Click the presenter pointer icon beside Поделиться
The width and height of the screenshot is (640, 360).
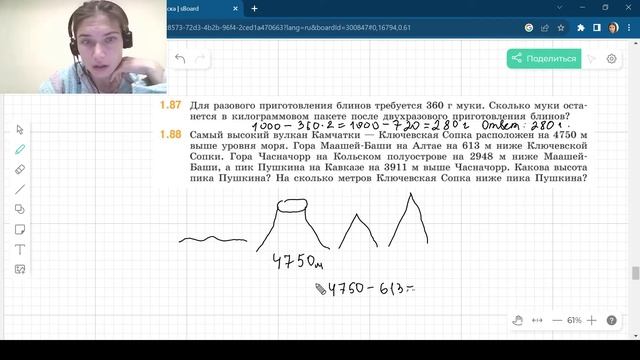tap(591, 59)
